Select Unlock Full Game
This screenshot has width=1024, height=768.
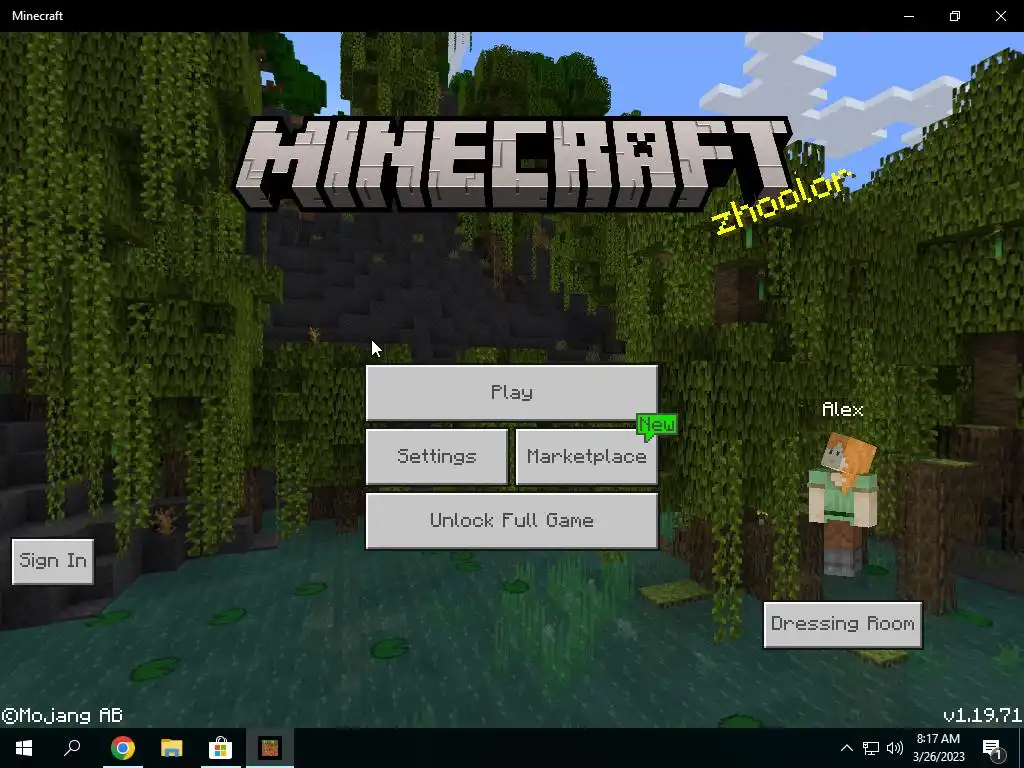point(511,520)
